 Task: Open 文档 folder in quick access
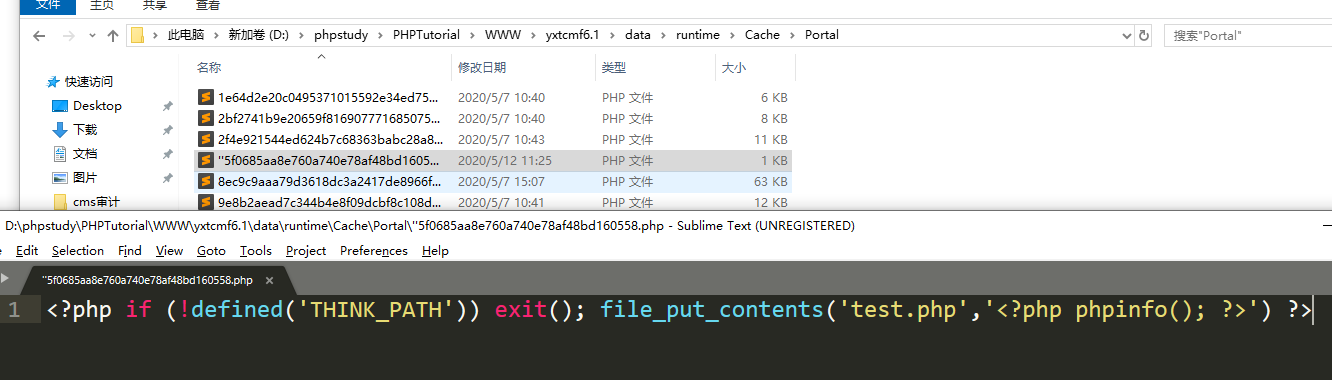click(84, 154)
